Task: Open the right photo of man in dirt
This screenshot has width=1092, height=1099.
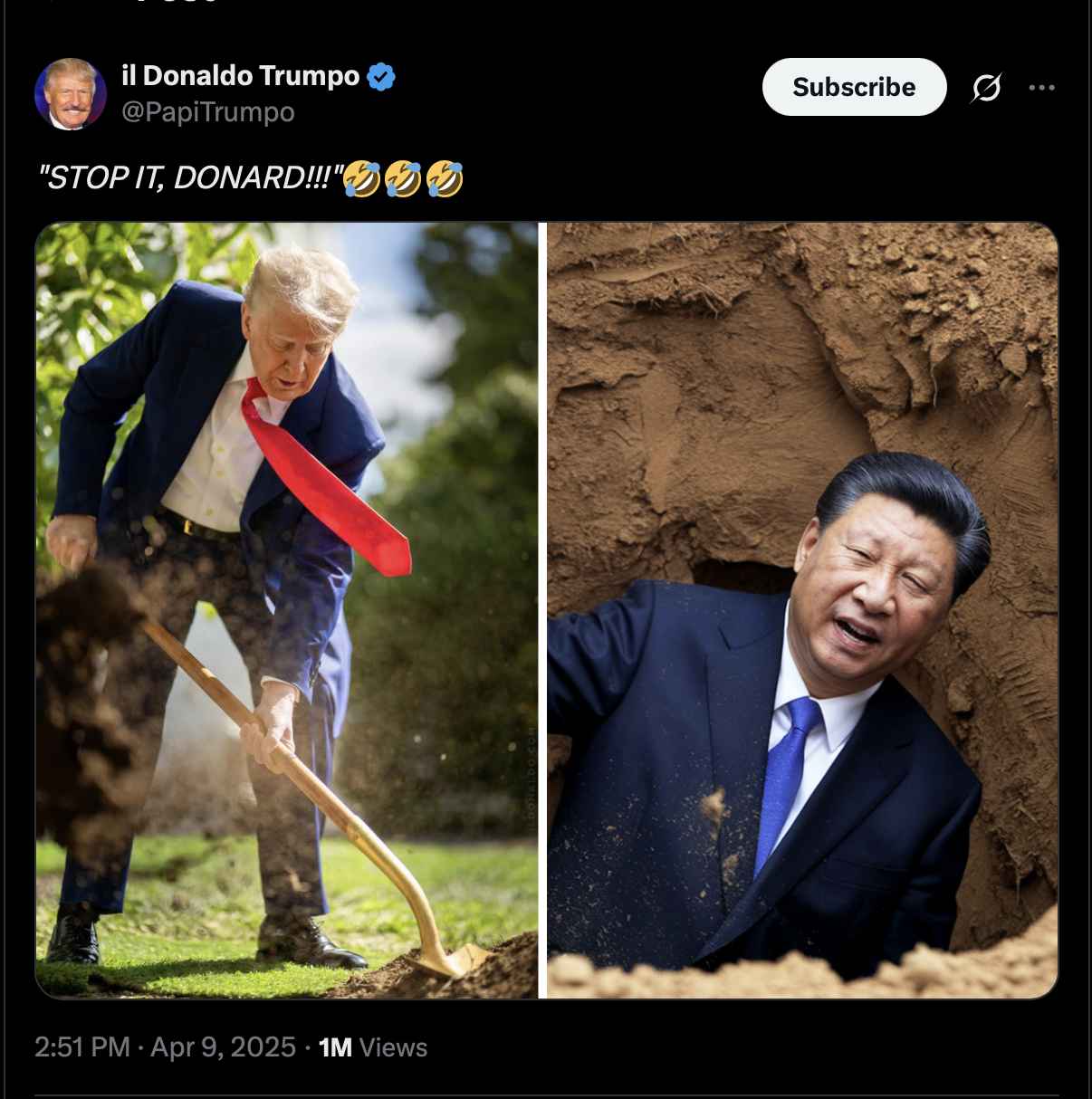Action: click(x=802, y=611)
